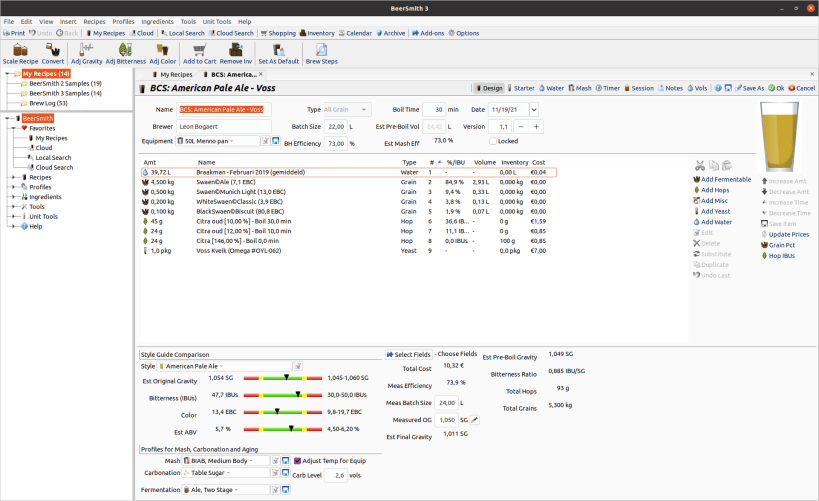The image size is (819, 501).
Task: Open the Unit Tools menu
Action: pyautogui.click(x=216, y=21)
